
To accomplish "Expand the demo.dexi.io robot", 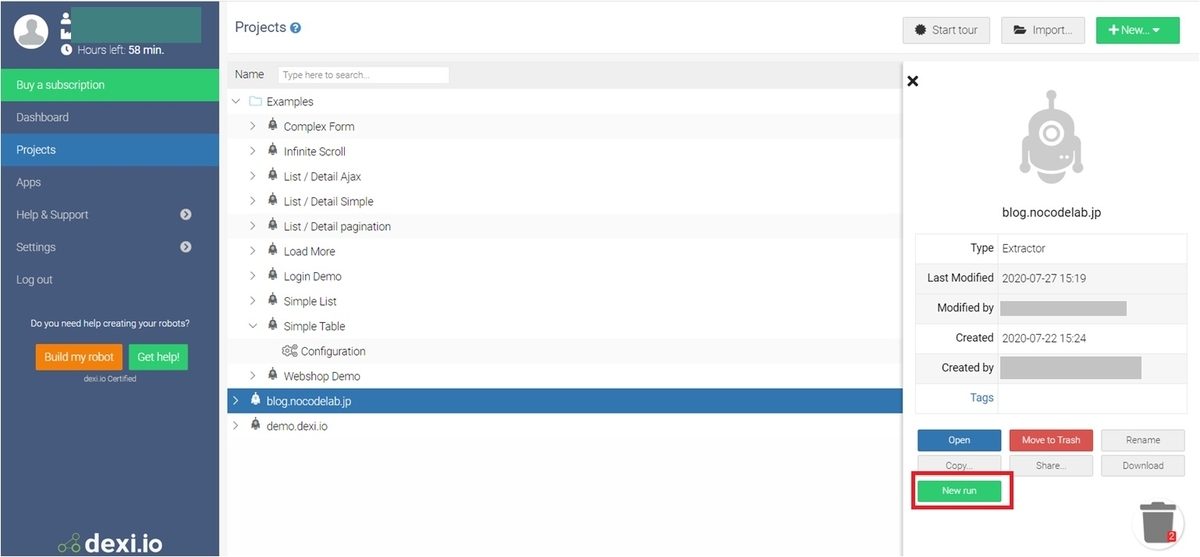I will click(x=236, y=425).
